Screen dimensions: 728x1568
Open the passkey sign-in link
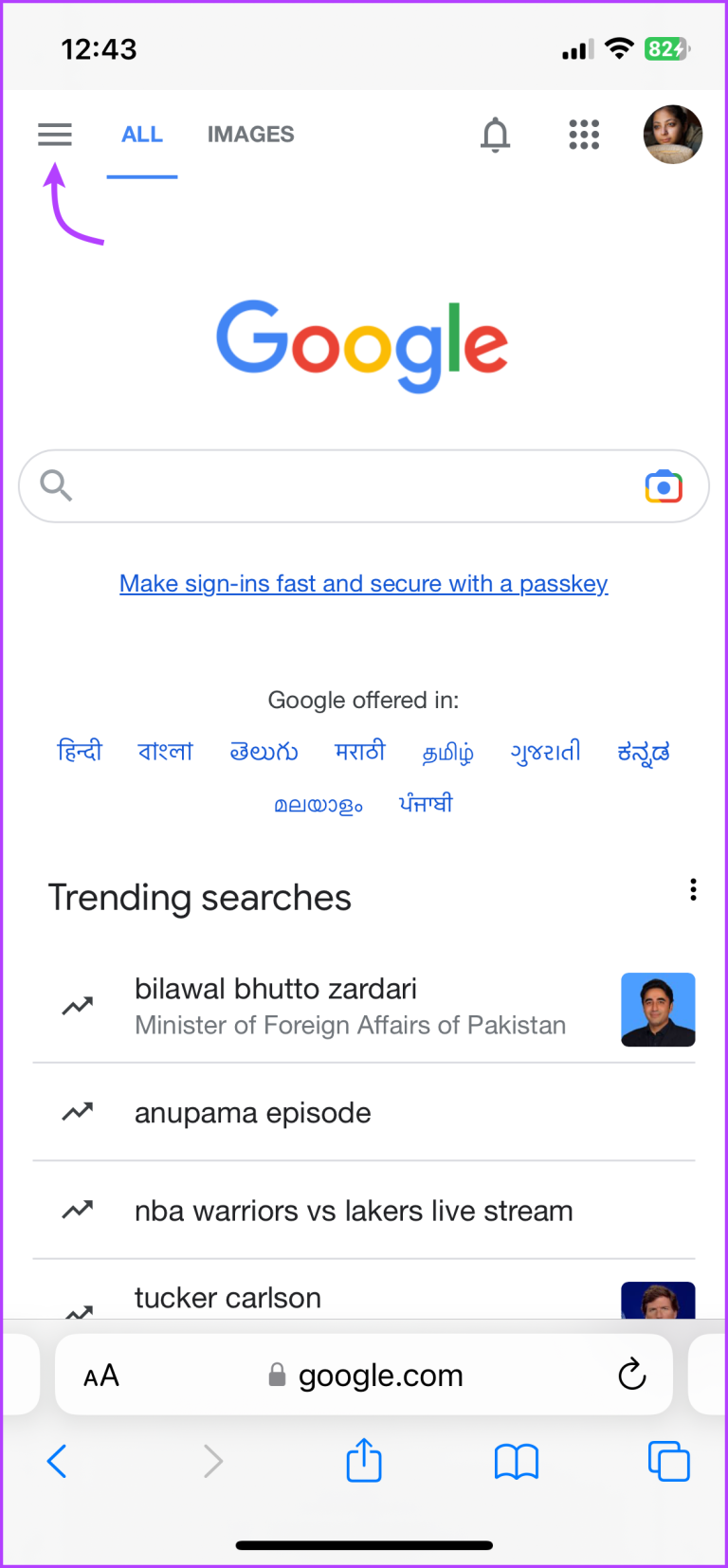[363, 584]
